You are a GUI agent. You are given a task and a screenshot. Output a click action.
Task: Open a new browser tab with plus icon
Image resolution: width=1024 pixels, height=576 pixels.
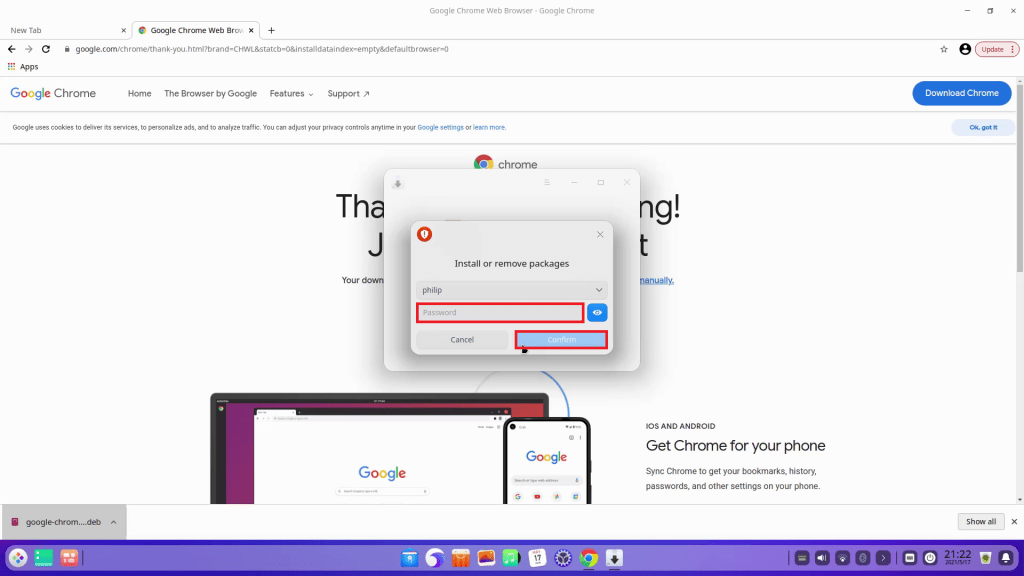click(x=271, y=30)
